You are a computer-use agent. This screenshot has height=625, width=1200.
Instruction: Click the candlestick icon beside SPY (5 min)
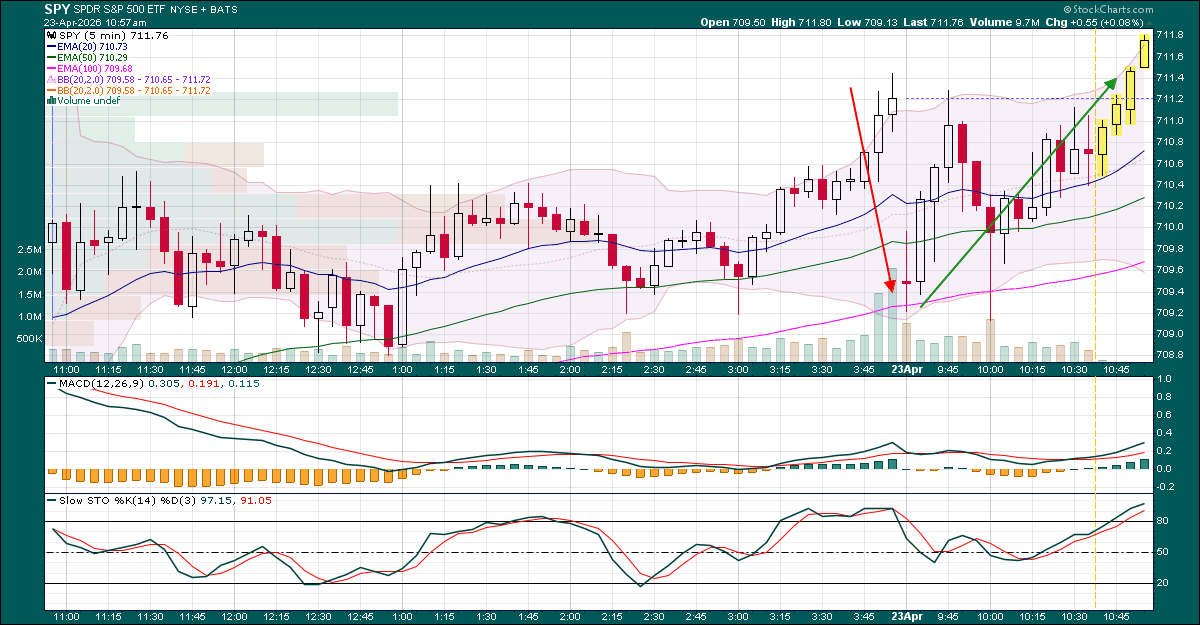[51, 36]
